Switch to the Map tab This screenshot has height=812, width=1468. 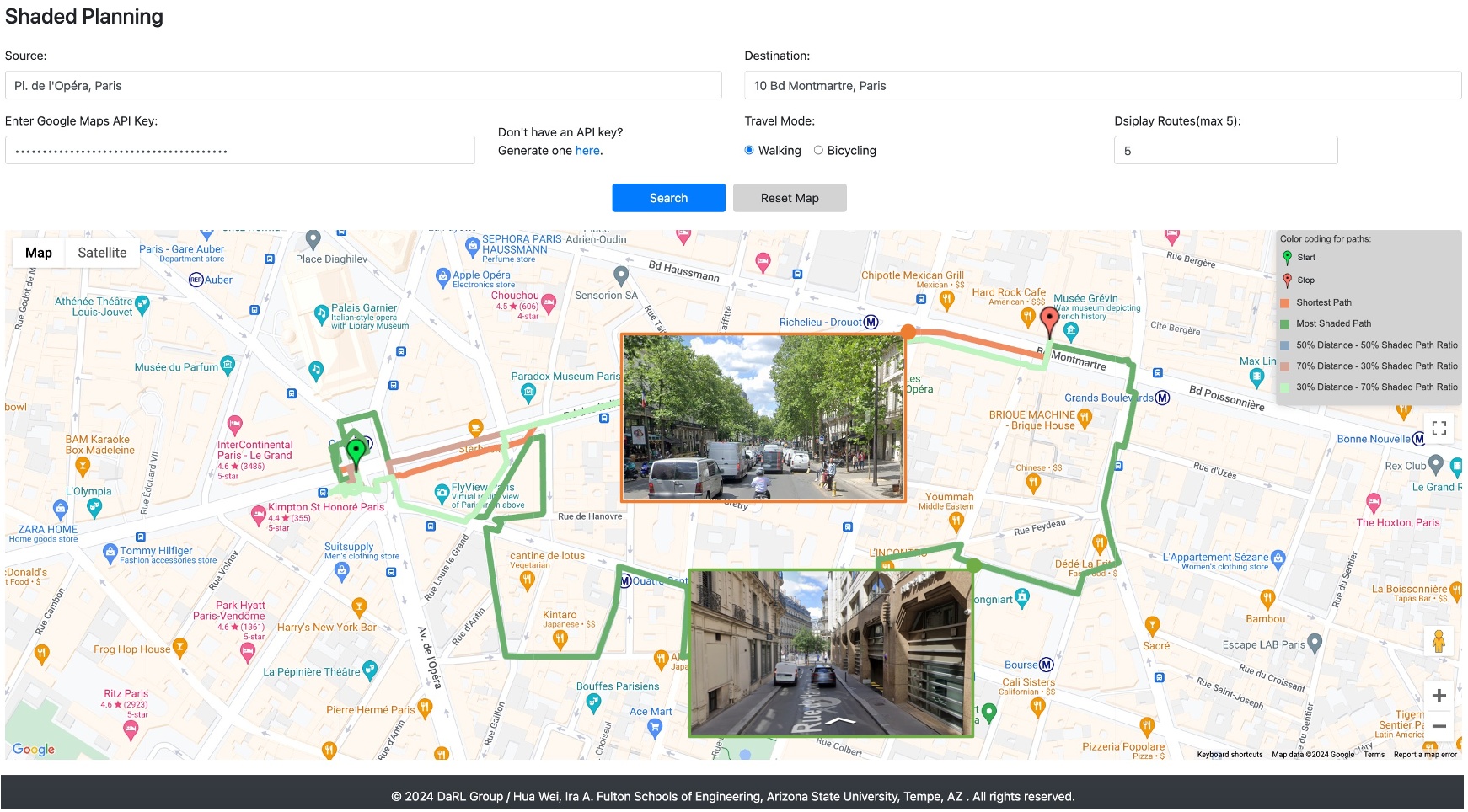pyautogui.click(x=38, y=252)
